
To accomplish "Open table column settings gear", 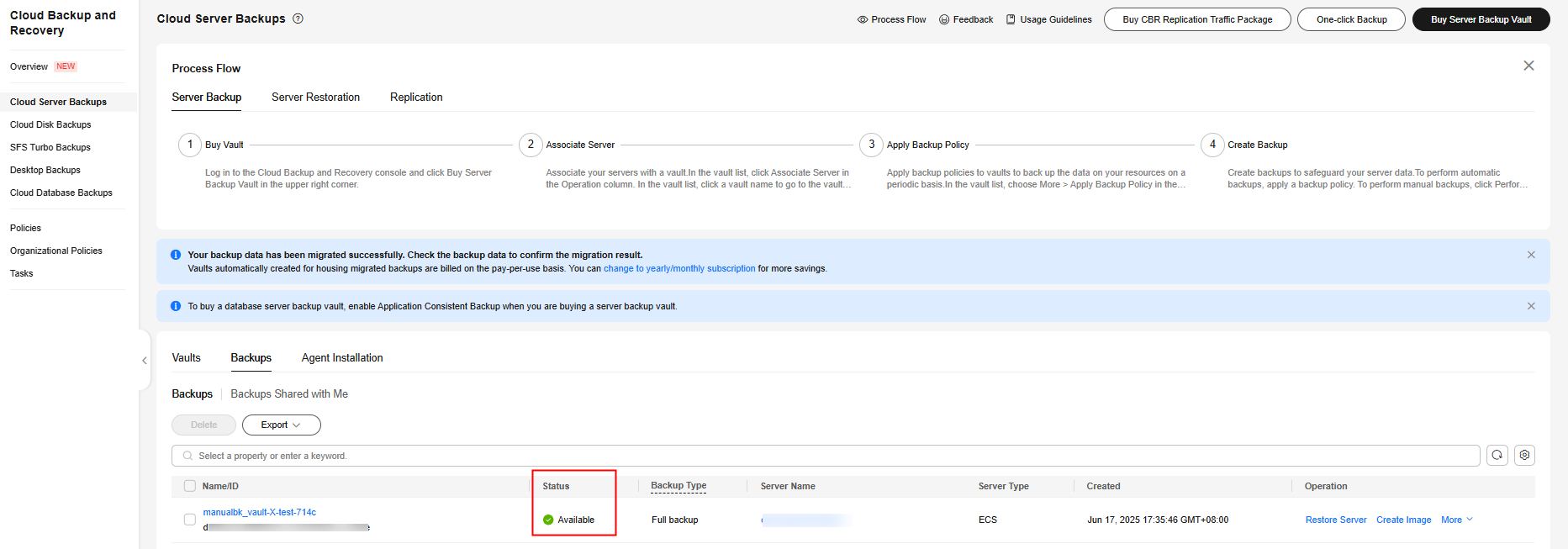I will tap(1524, 455).
